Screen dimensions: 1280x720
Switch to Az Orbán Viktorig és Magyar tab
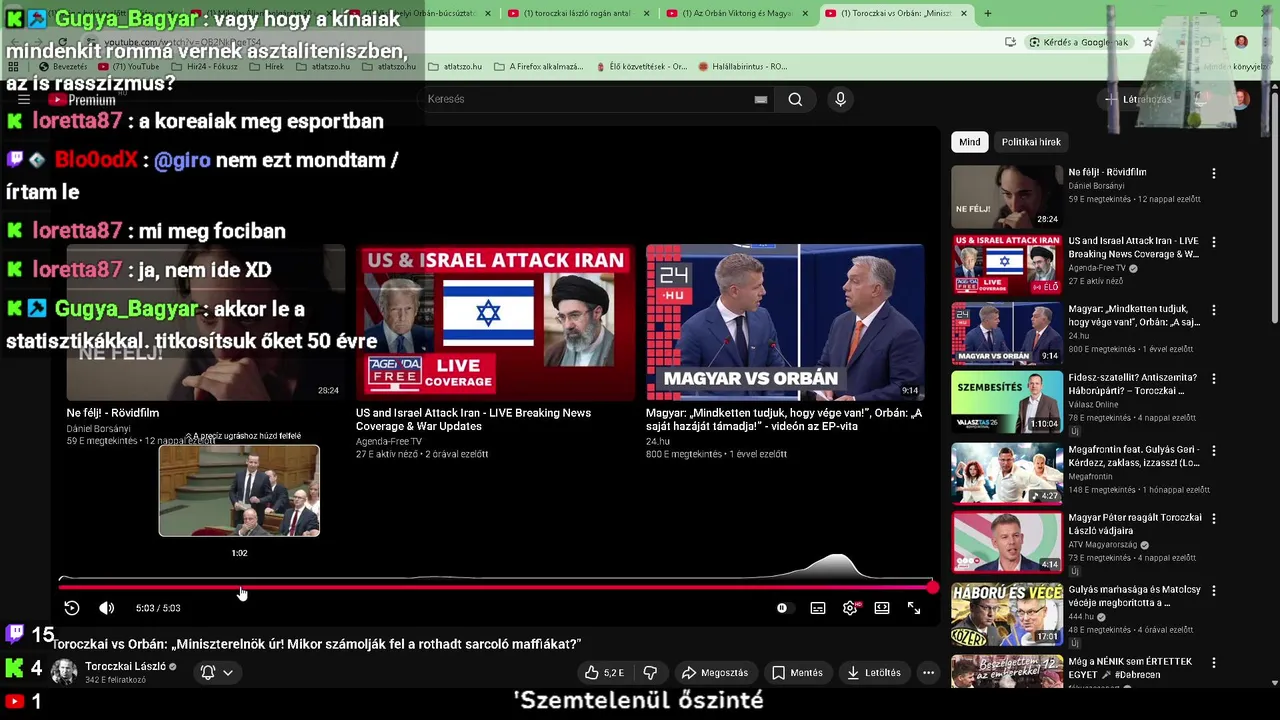[737, 14]
